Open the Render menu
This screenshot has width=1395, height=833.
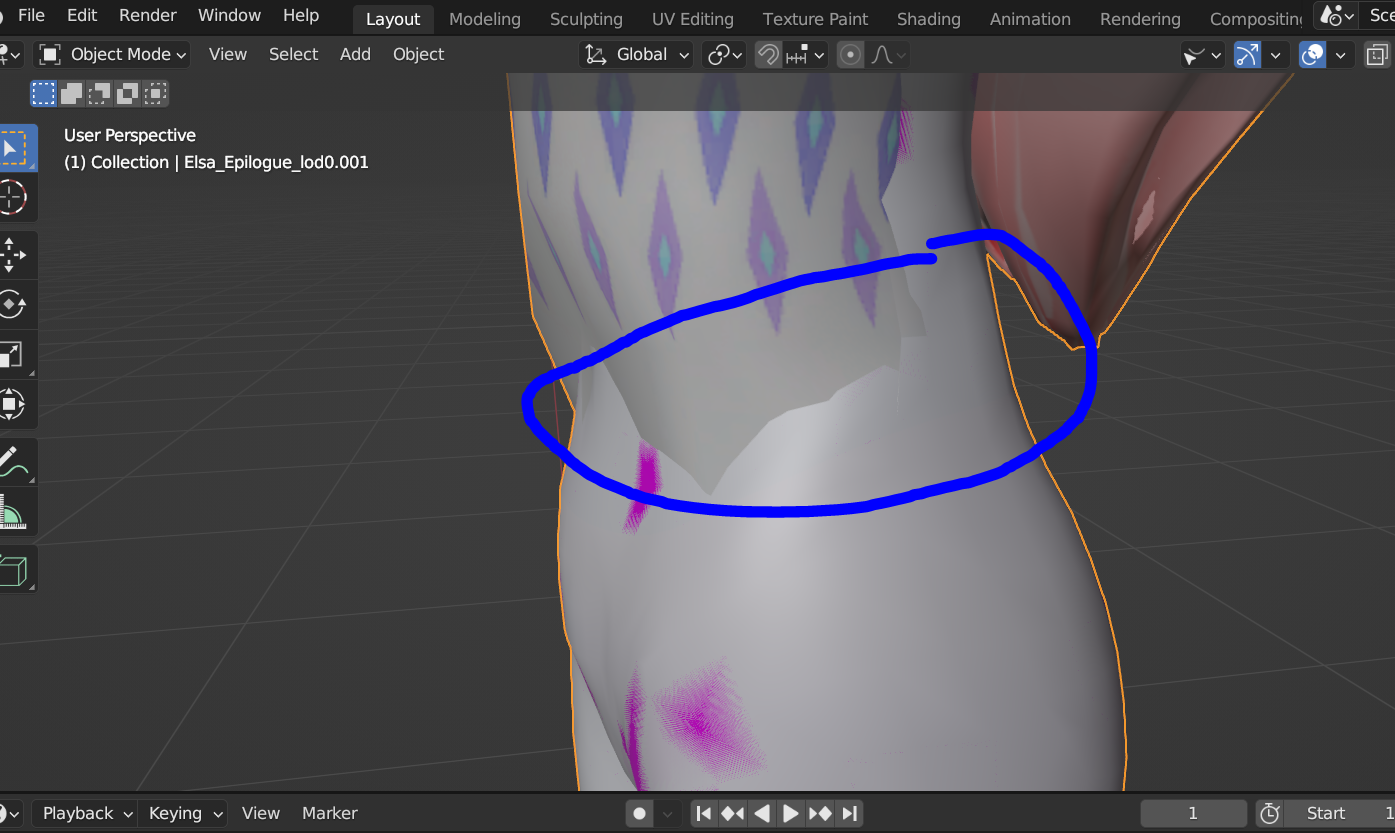pos(148,15)
